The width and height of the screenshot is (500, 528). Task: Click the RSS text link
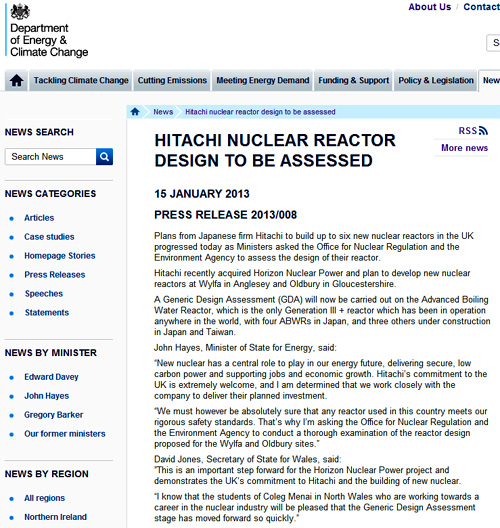468,131
